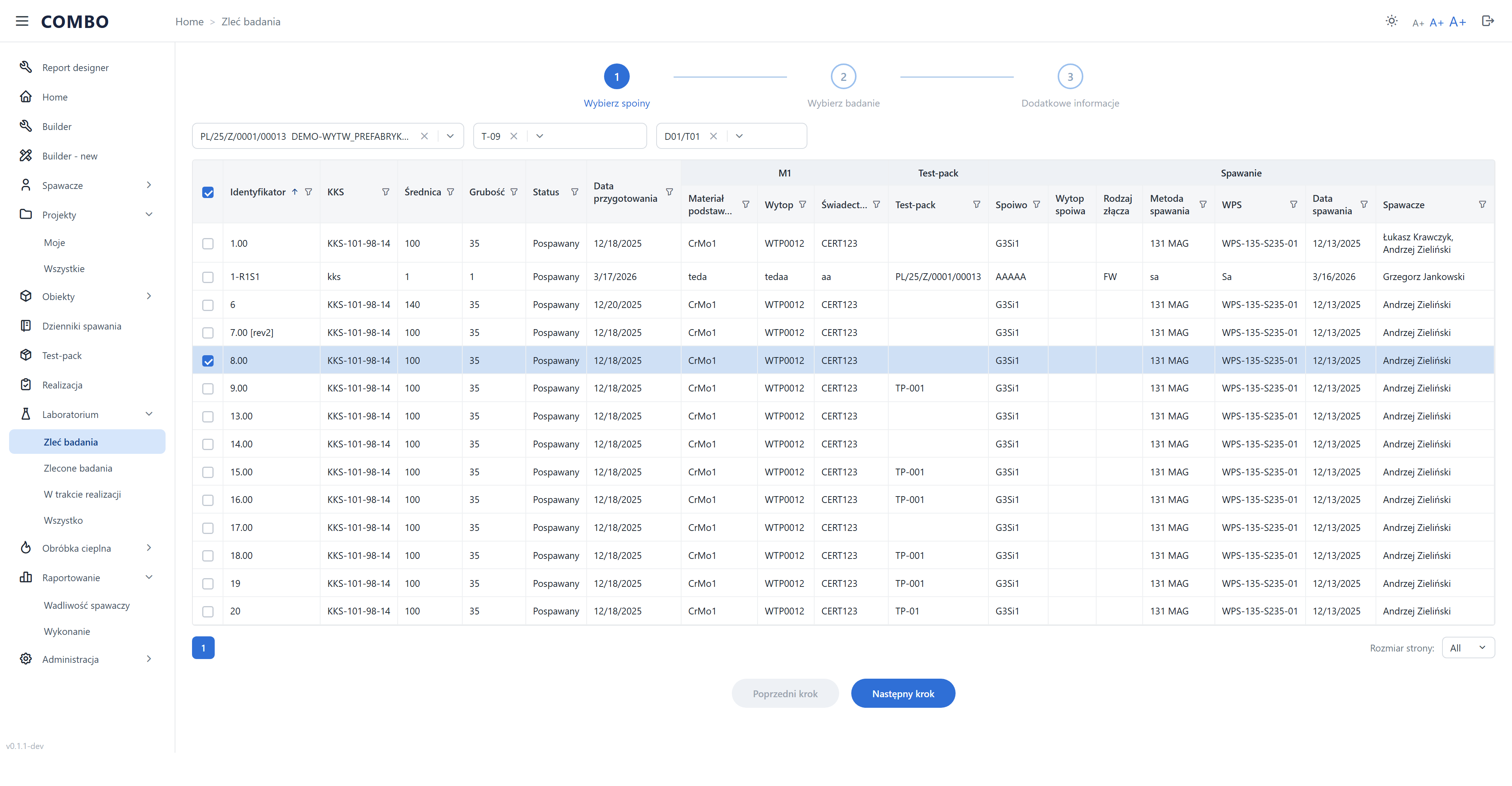Uncheck the row 8.00 checkbox
The width and height of the screenshot is (1512, 786).
[x=208, y=361]
